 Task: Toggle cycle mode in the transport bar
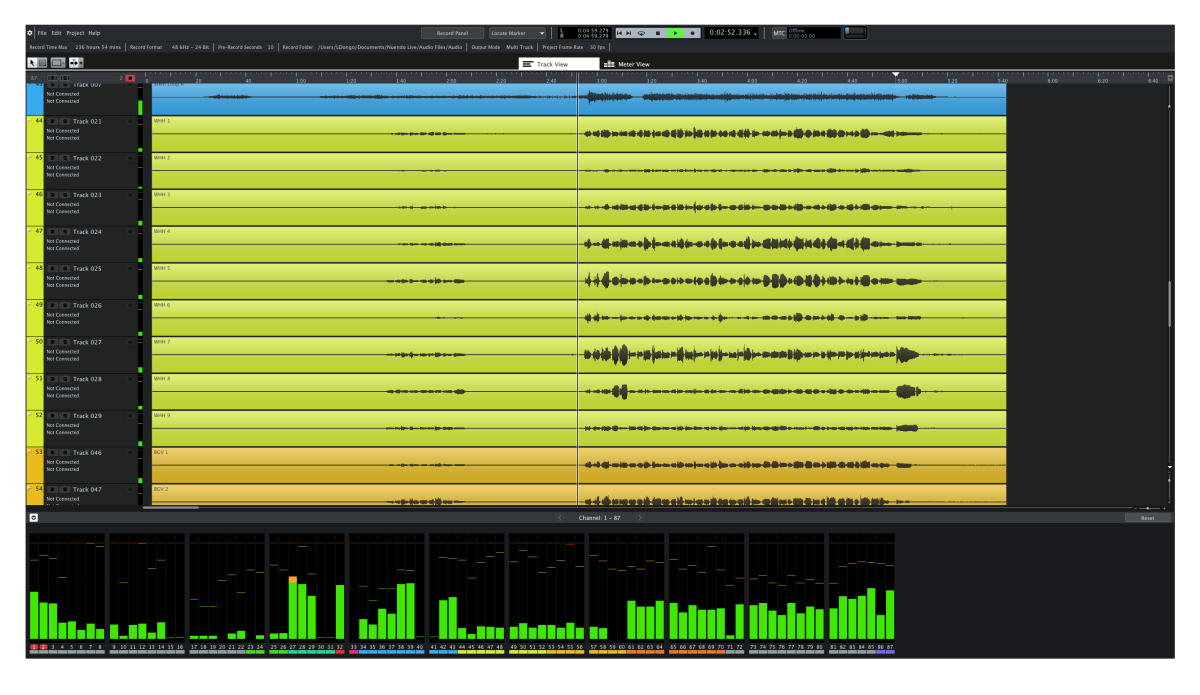point(641,33)
